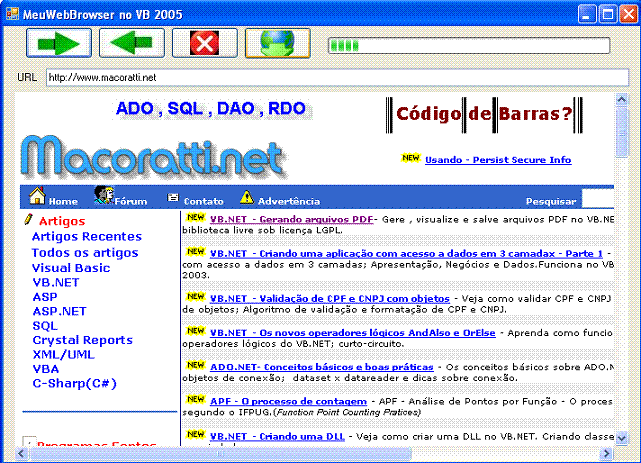Open the Home menu item
Viewport: 641px width, 463px height.
[63, 201]
